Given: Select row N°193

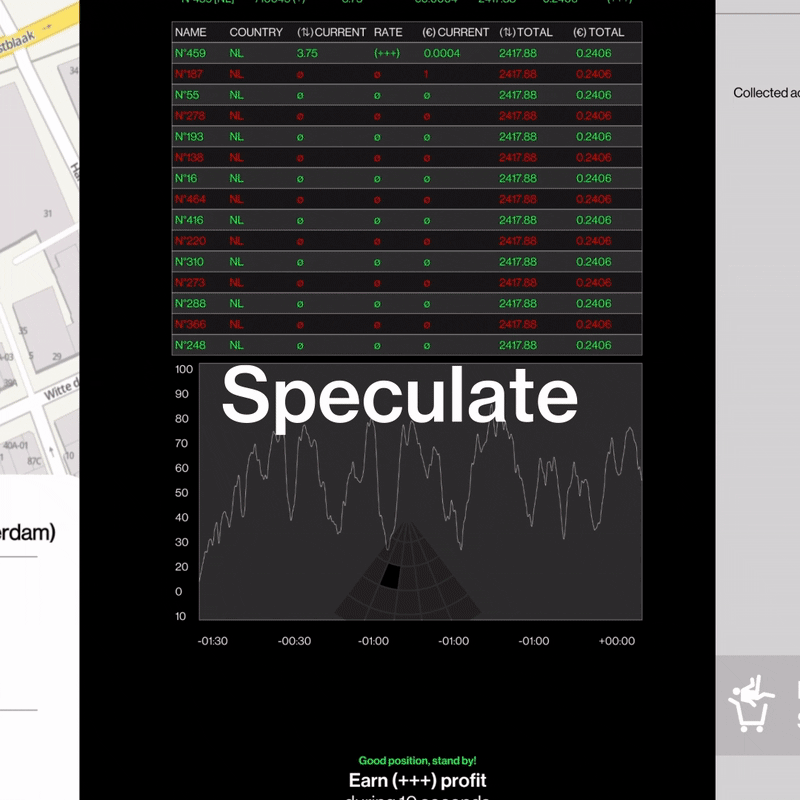Looking at the screenshot, I should 407,137.
